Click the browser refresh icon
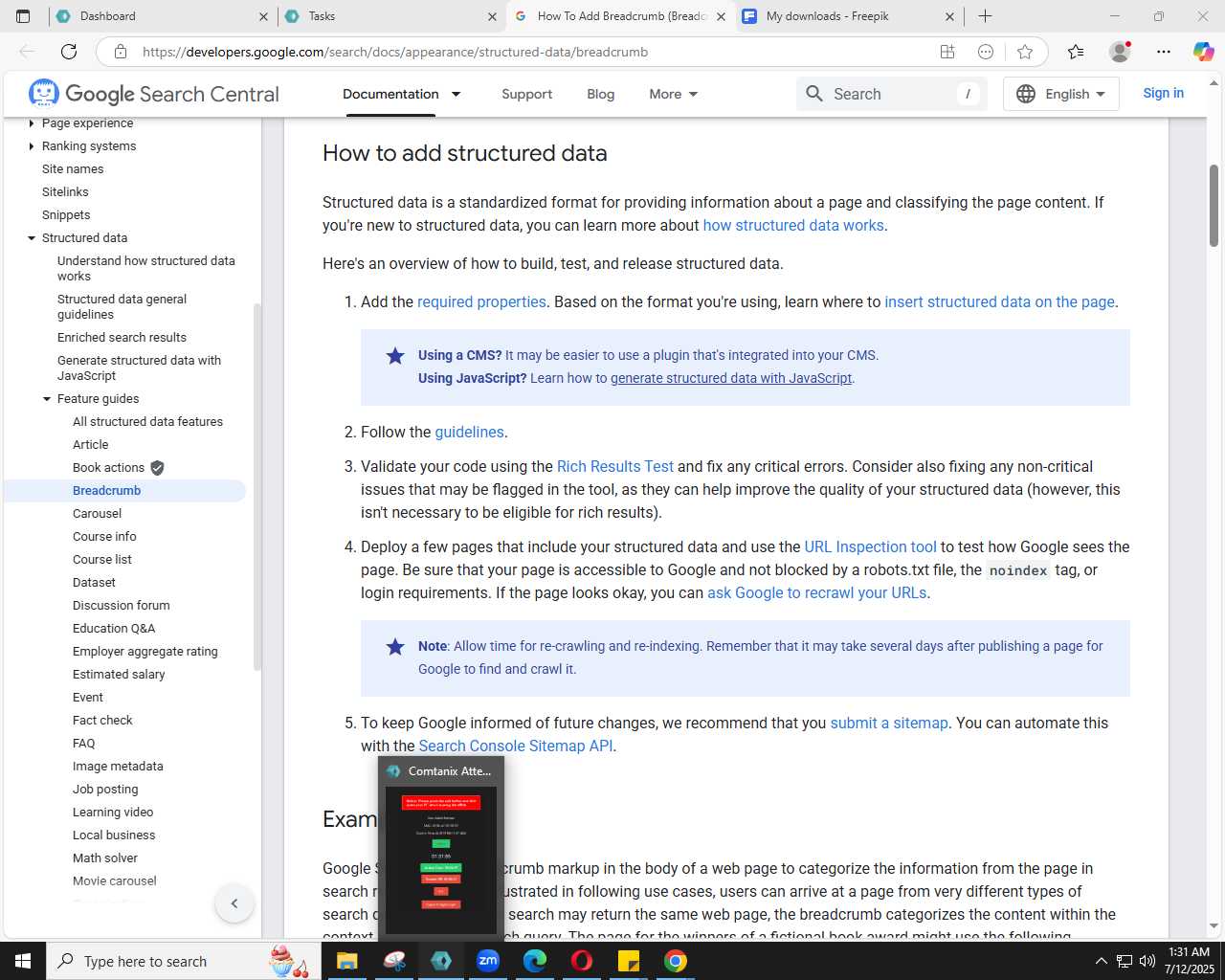 pos(69,52)
